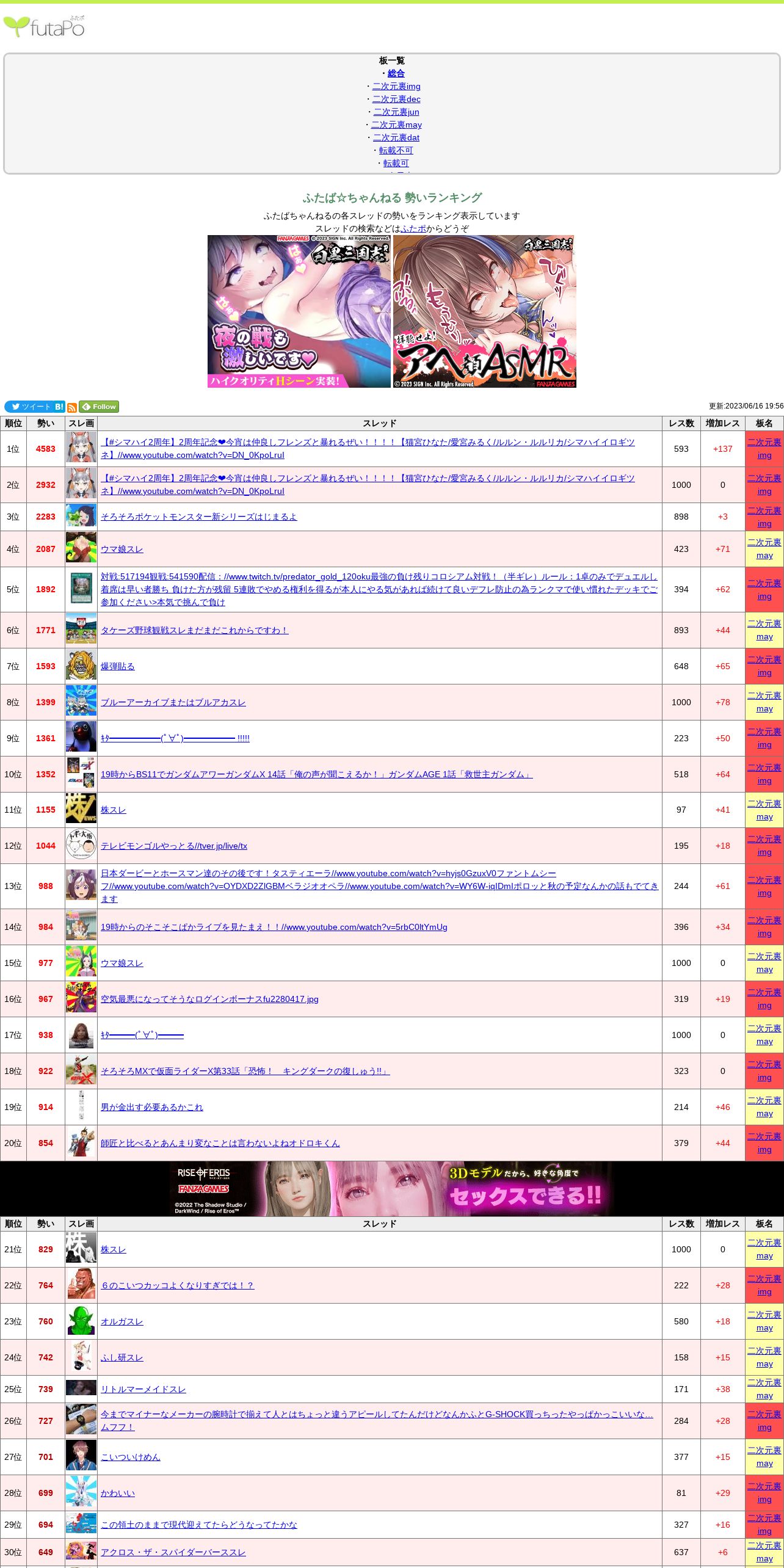Open the orange RSS feed icon

72,407
